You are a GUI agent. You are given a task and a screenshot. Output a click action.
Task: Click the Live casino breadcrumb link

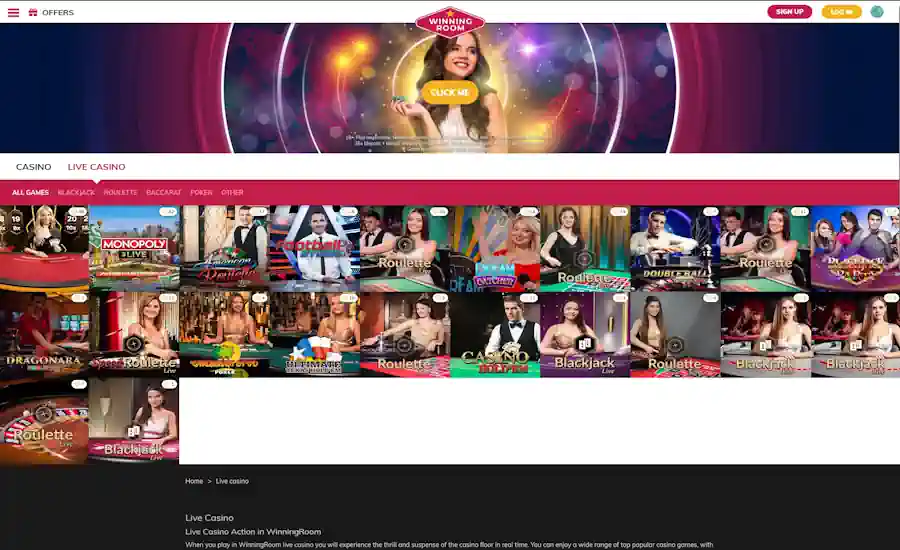pyautogui.click(x=232, y=481)
